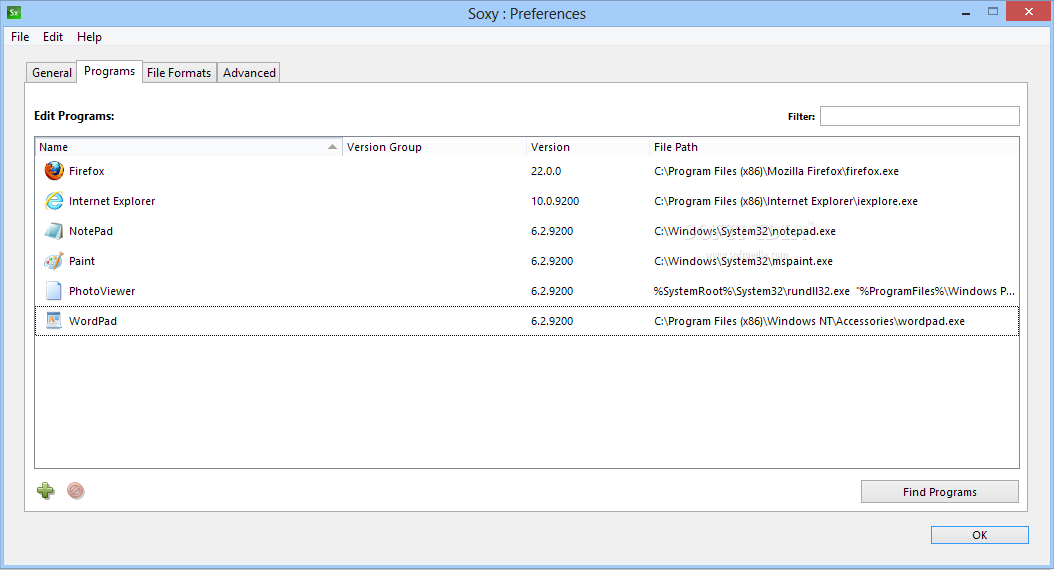Click the Soxy app icon in title bar
The width and height of the screenshot is (1054, 570).
(x=13, y=13)
